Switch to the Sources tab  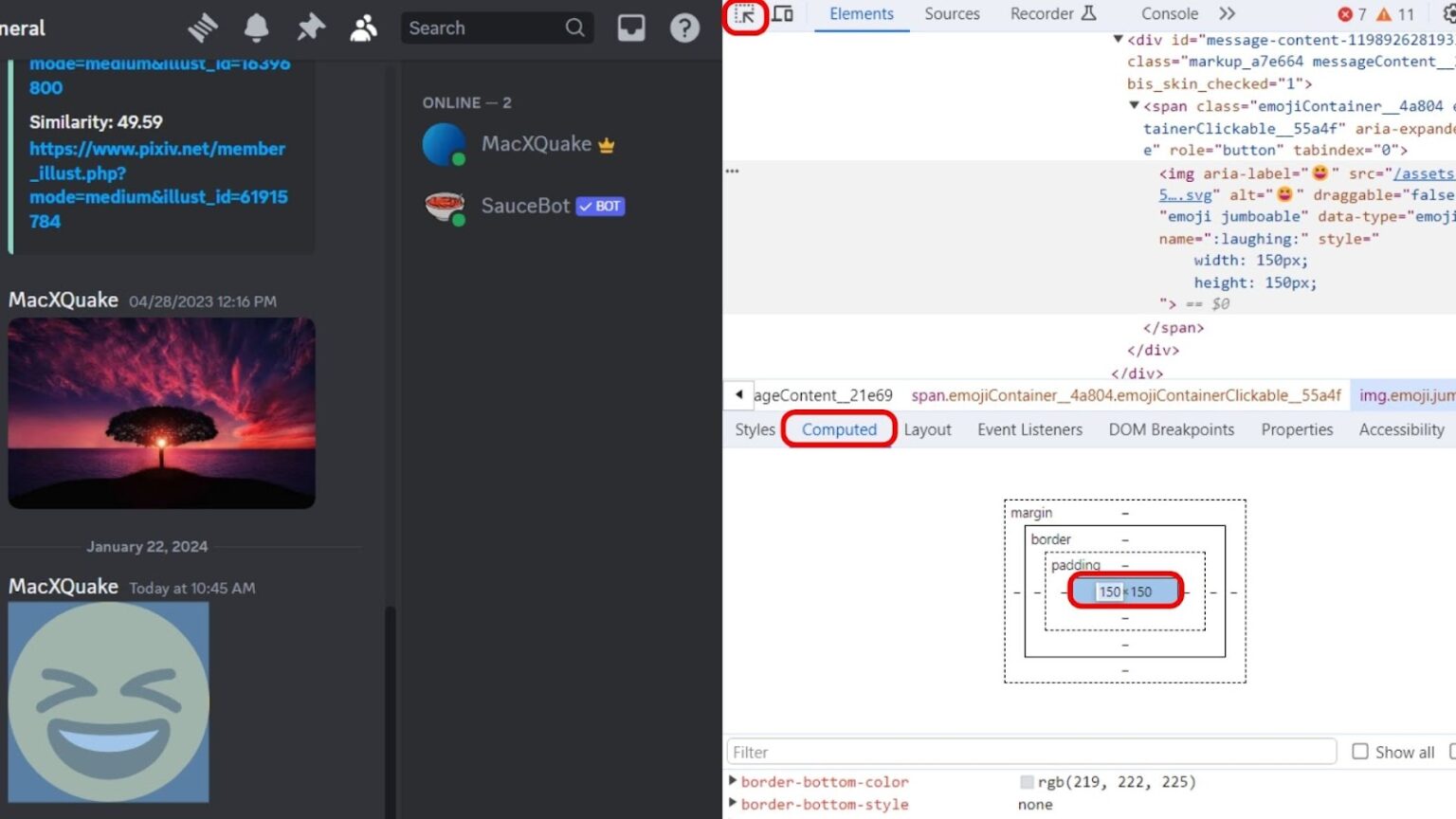click(952, 14)
